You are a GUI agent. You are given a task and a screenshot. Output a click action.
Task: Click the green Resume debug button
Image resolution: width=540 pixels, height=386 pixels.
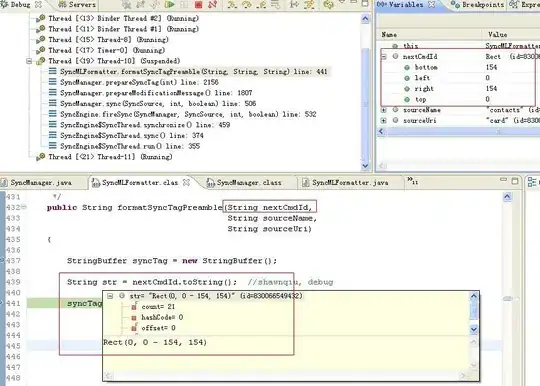[x=169, y=4]
